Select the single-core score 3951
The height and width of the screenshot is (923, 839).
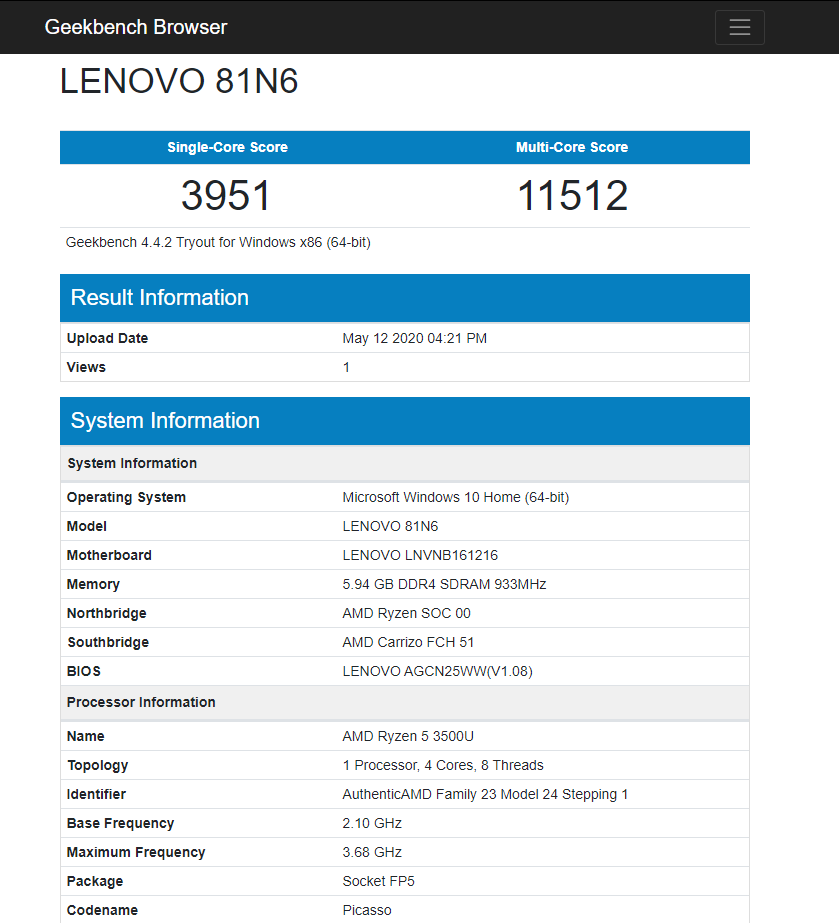coord(226,195)
